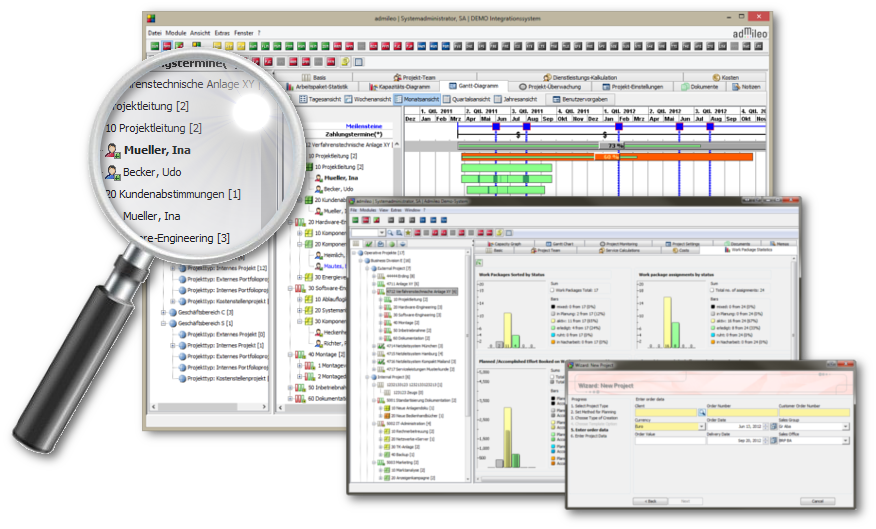Click the Cancel button in wizard
The width and height of the screenshot is (876, 529).
pyautogui.click(x=817, y=500)
